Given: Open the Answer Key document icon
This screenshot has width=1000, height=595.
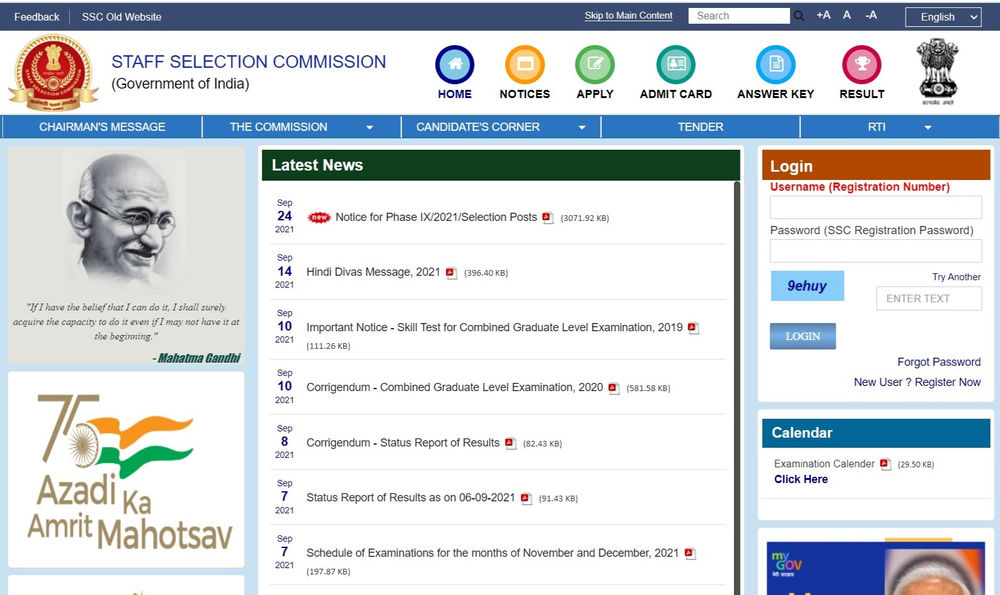Looking at the screenshot, I should click(776, 64).
